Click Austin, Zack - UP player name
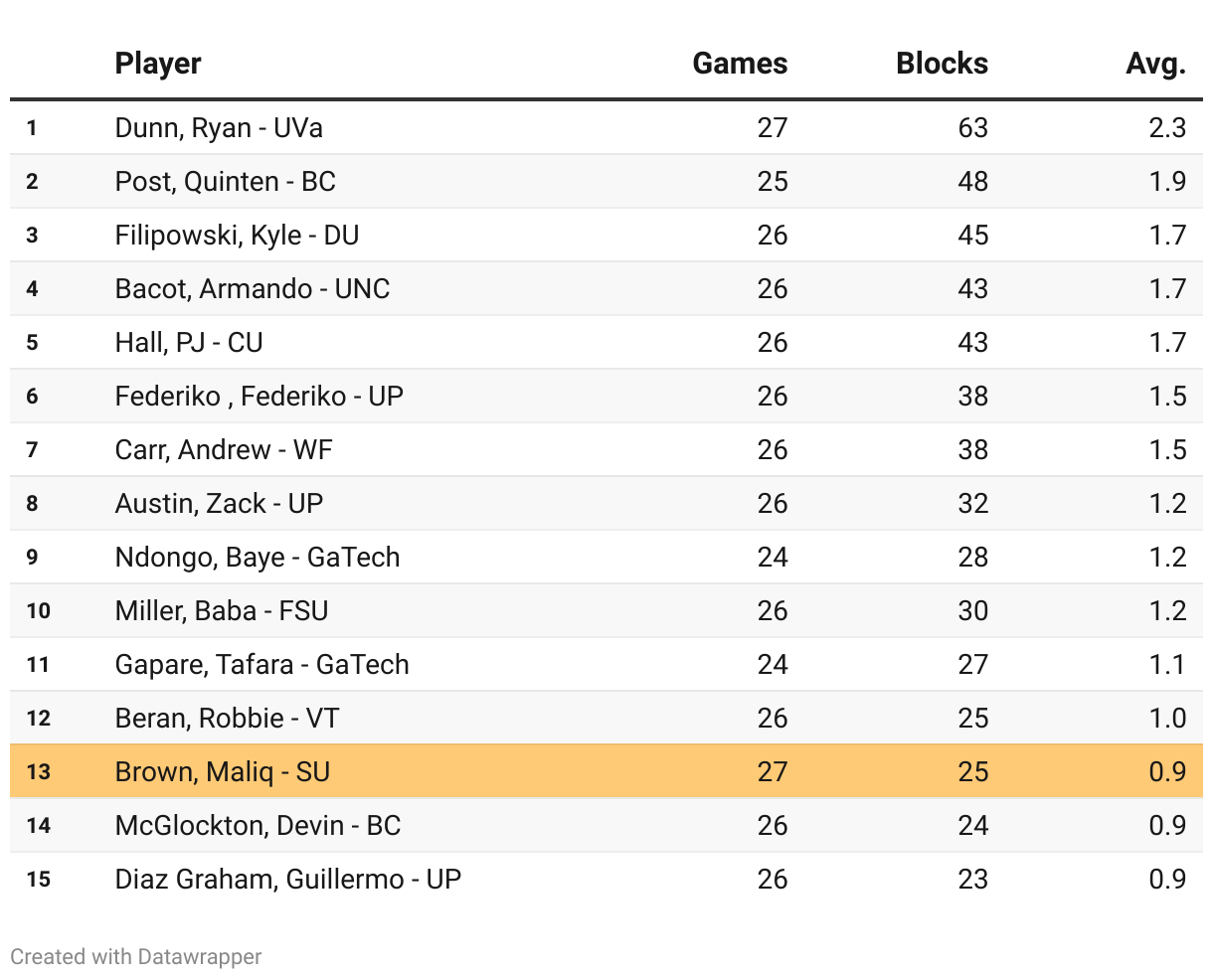The width and height of the screenshot is (1213, 980). (x=219, y=504)
